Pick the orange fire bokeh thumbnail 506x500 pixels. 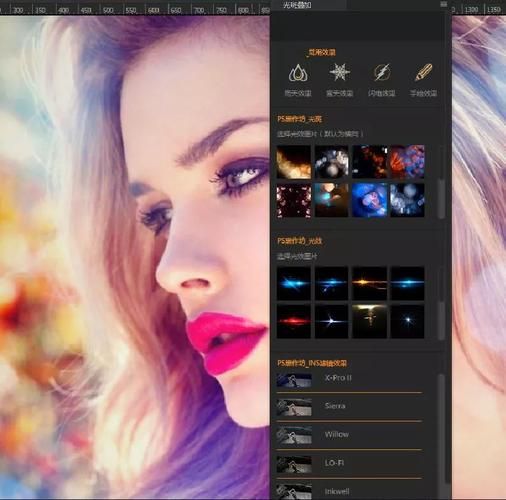pos(294,162)
